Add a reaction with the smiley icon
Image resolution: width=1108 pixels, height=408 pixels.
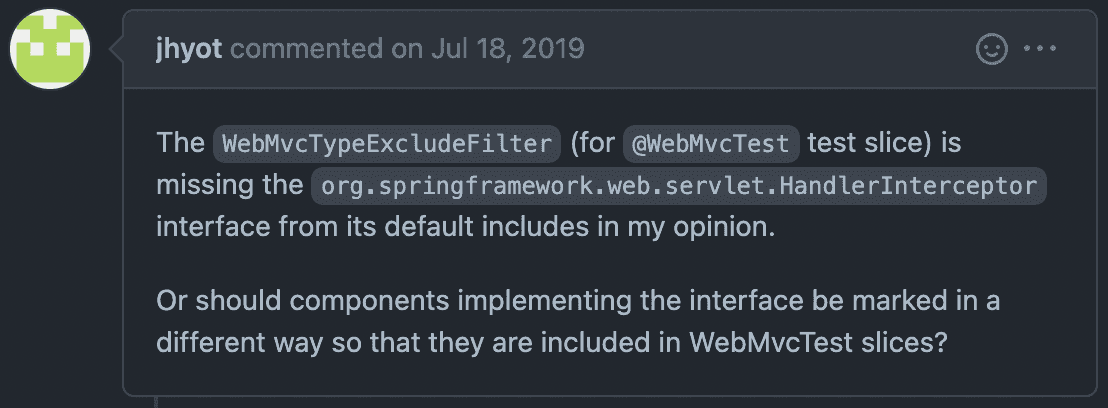[991, 49]
